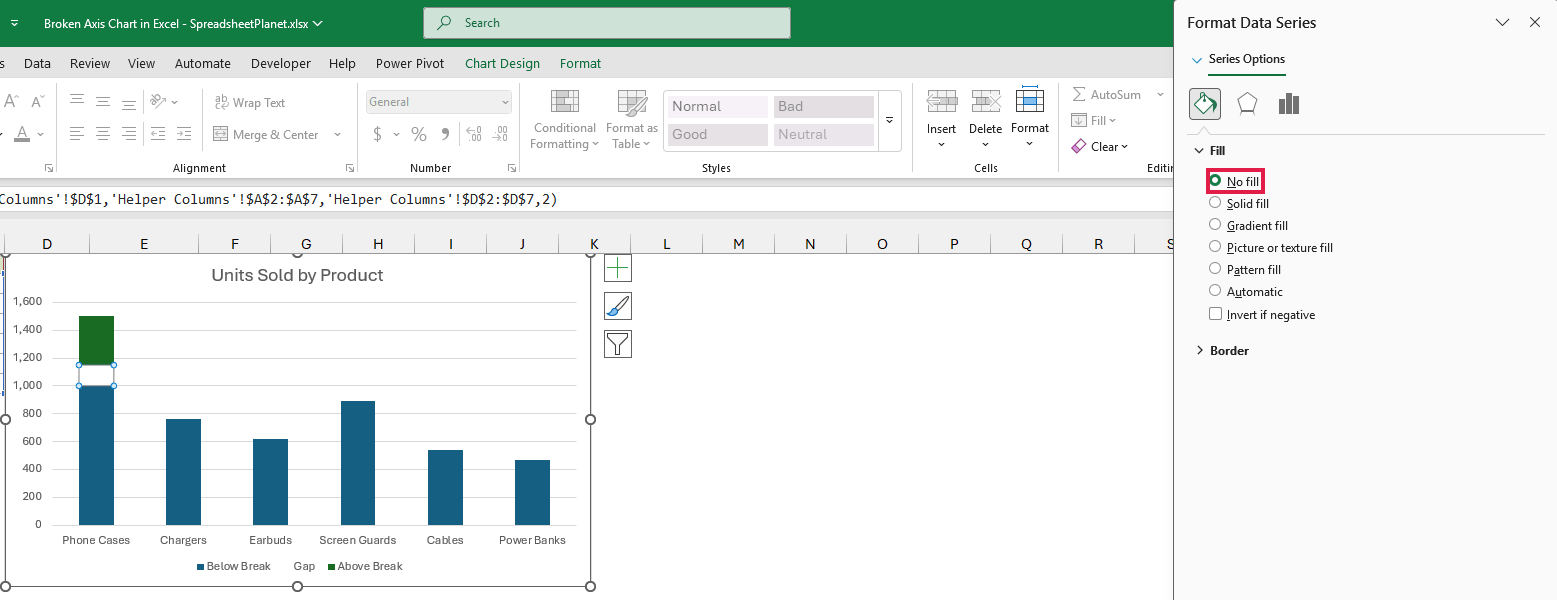Screen dimensions: 1557x600
Task: Open the Series Options dropdown arrow
Action: pos(1197,60)
